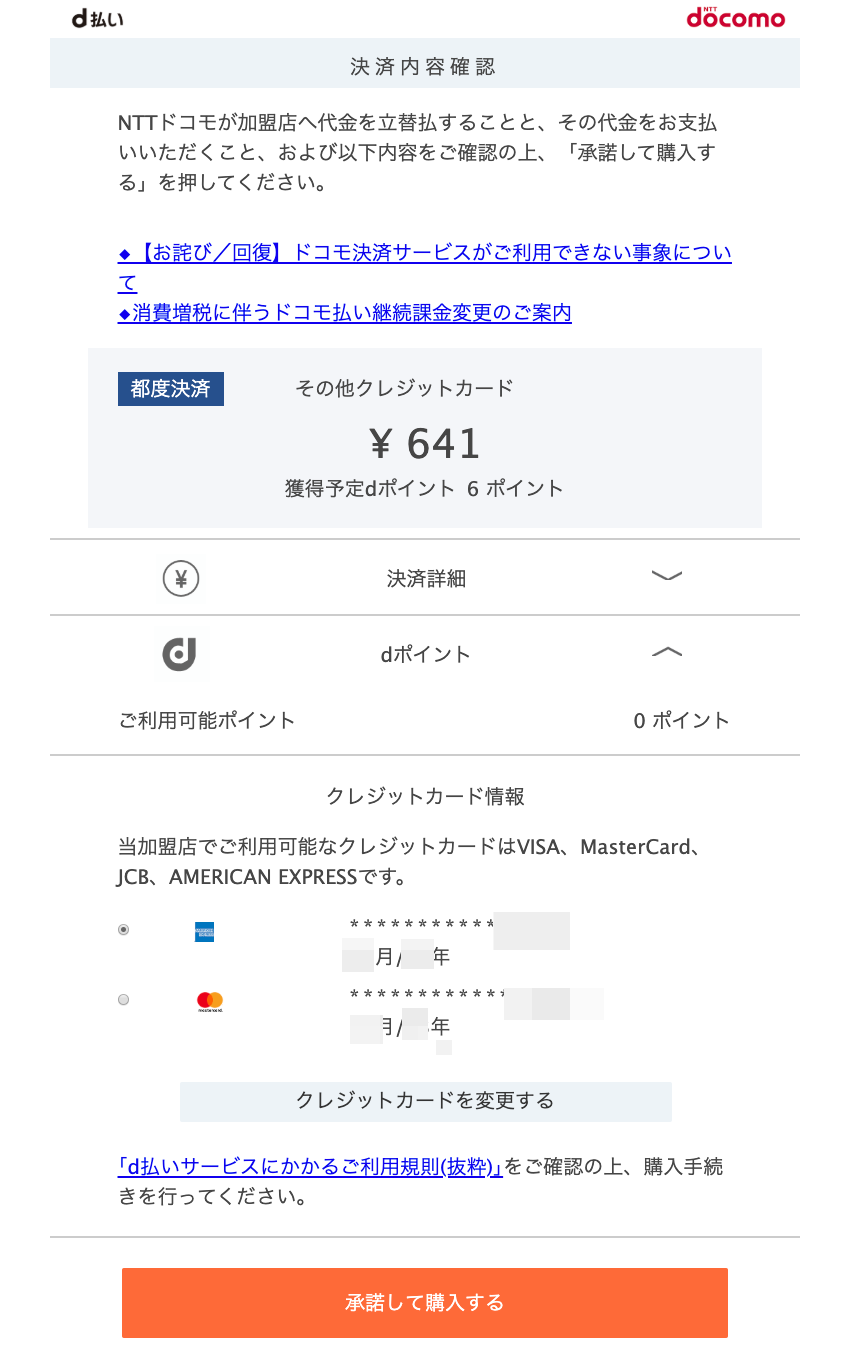The height and width of the screenshot is (1368, 846).
Task: Click the dポイント d logo icon
Action: [x=179, y=654]
